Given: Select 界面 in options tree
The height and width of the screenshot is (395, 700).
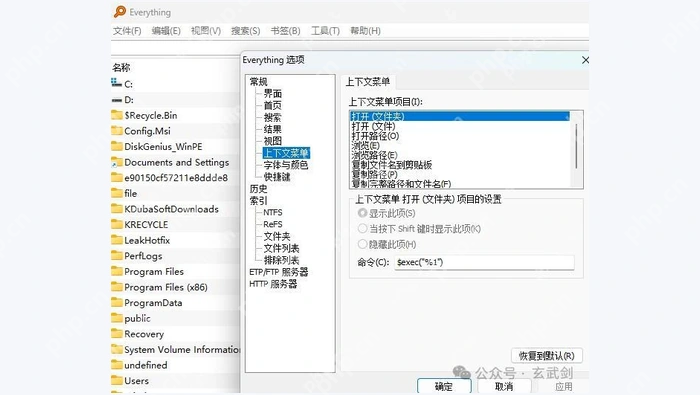Looking at the screenshot, I should point(273,94).
